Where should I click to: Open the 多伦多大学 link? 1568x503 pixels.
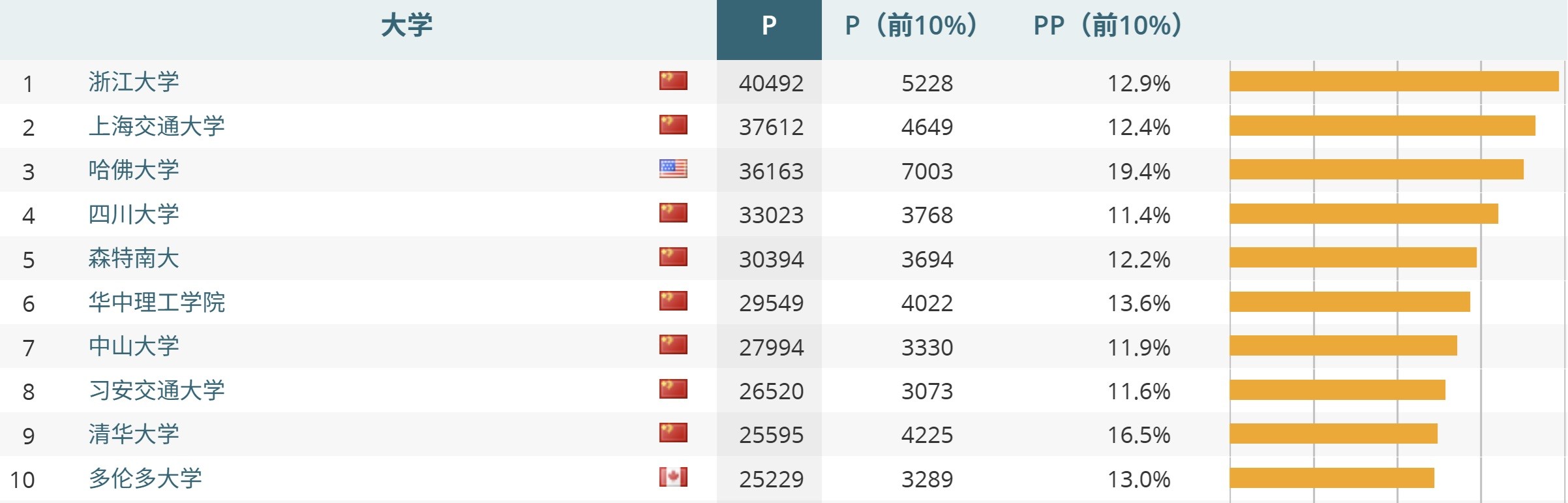click(x=145, y=478)
